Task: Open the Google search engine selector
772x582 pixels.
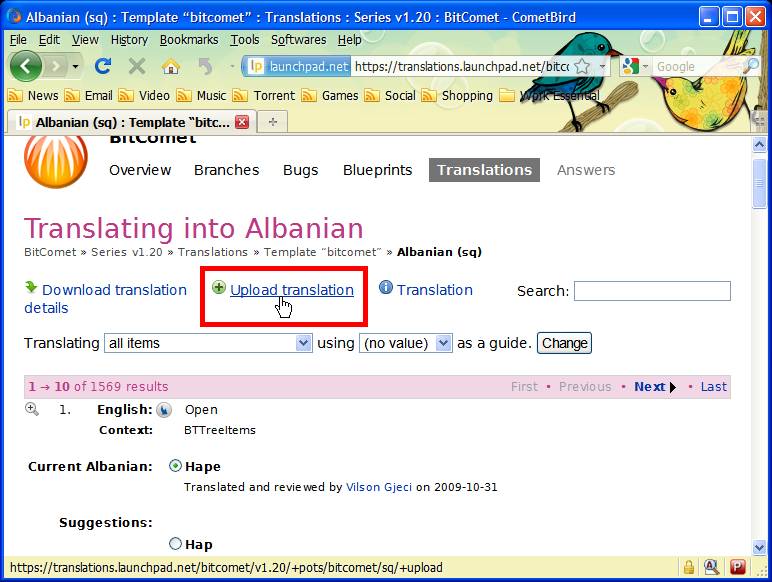Action: pos(635,66)
